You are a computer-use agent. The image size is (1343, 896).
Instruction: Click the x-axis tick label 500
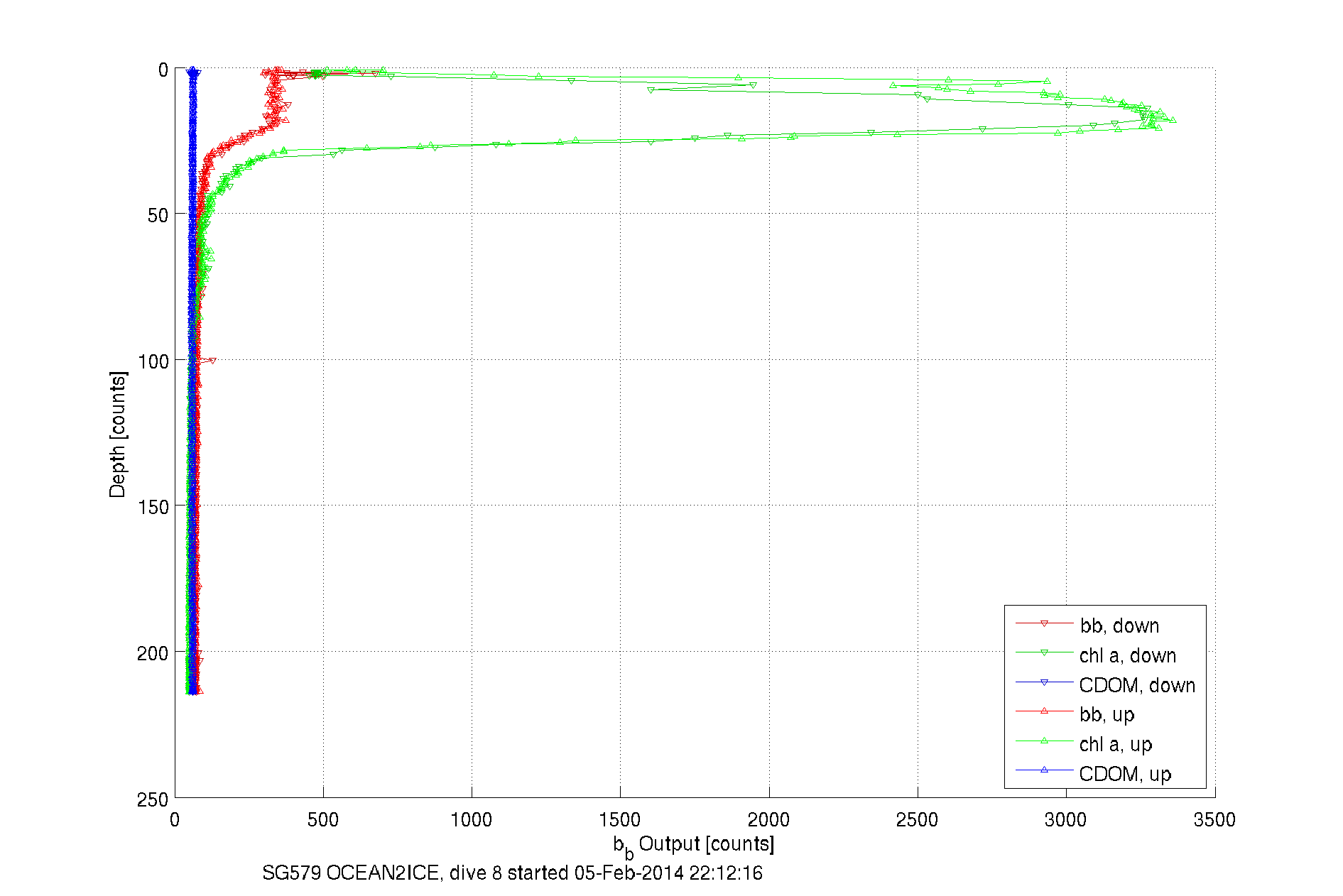click(323, 820)
